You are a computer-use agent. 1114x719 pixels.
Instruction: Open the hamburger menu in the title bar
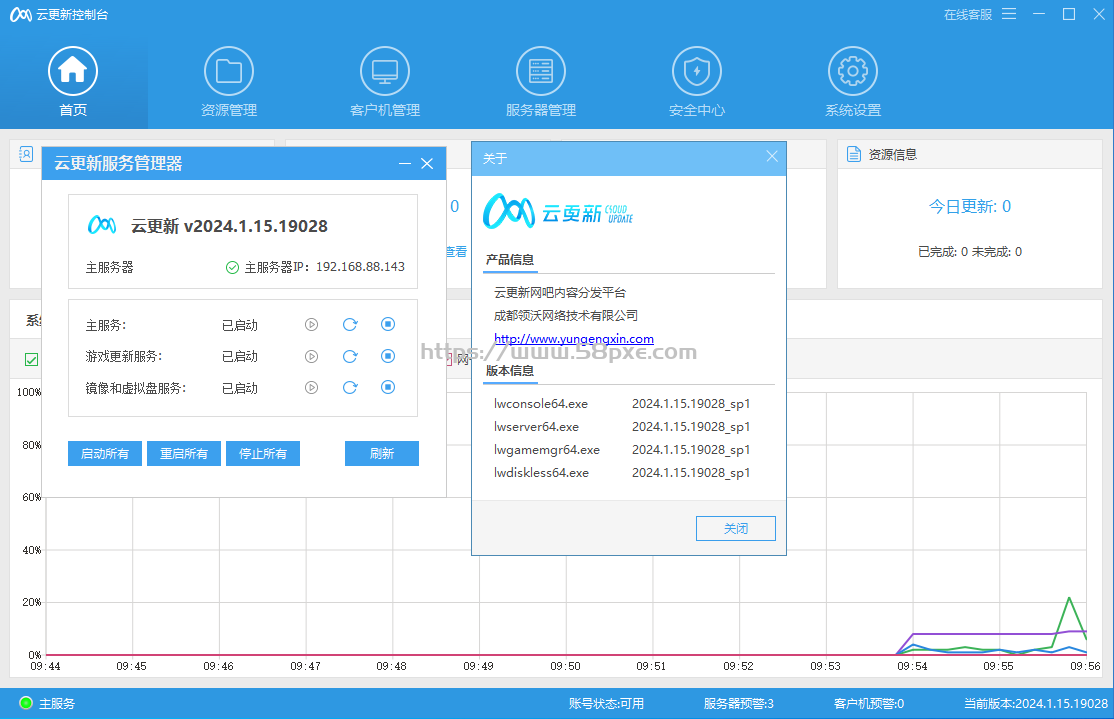point(1009,14)
